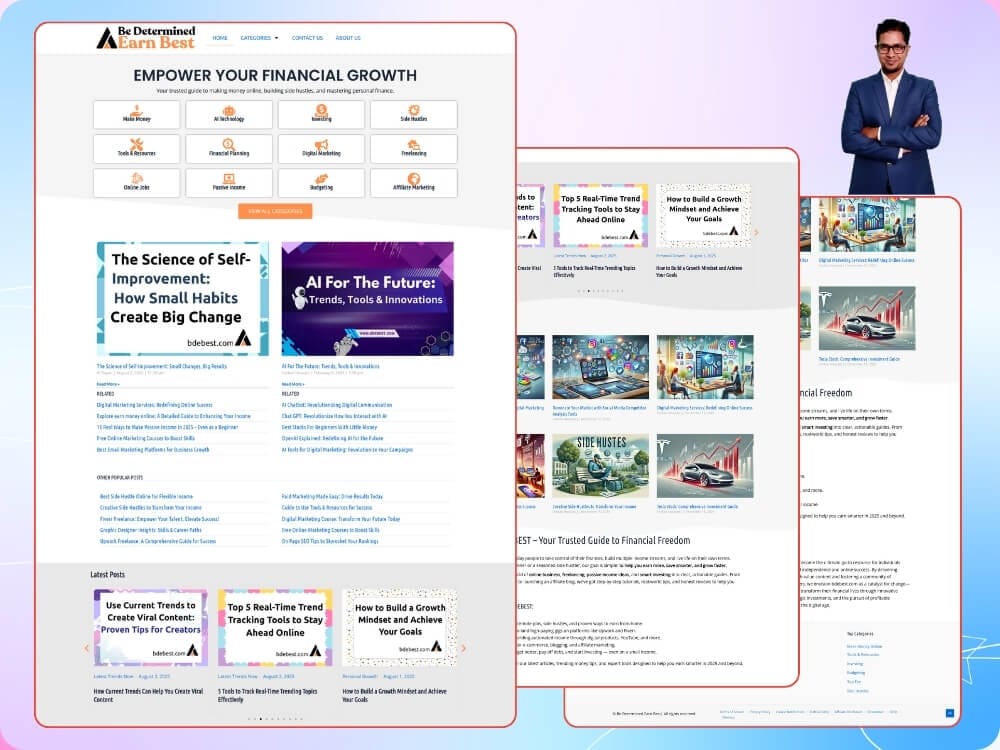Open the Budgeting category icon

click(x=322, y=178)
